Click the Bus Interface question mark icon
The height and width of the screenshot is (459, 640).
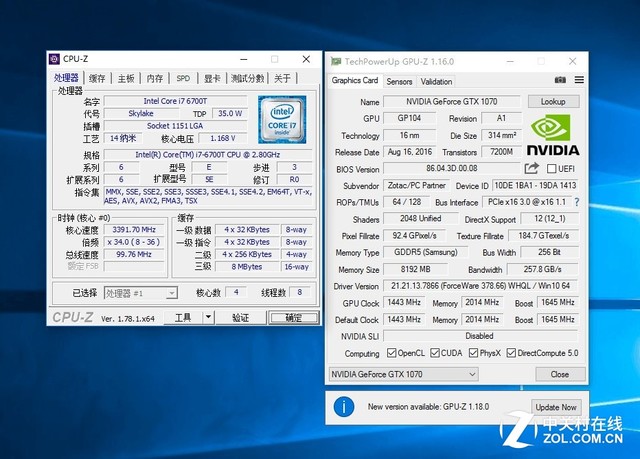(577, 202)
